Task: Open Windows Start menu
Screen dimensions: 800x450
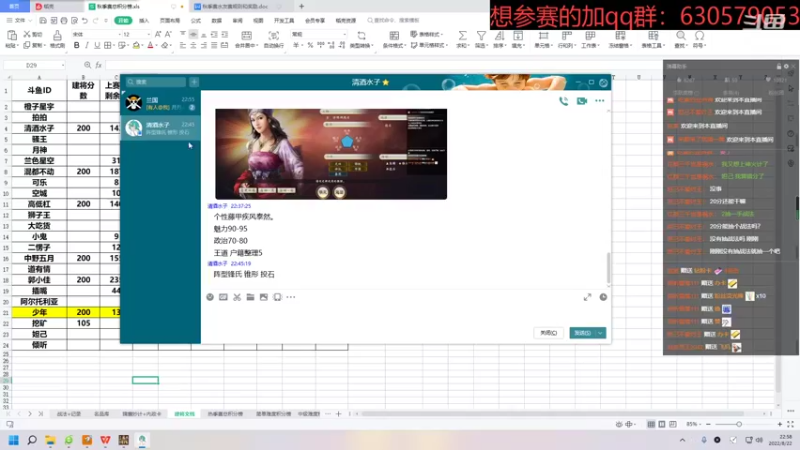Action: click(x=14, y=440)
